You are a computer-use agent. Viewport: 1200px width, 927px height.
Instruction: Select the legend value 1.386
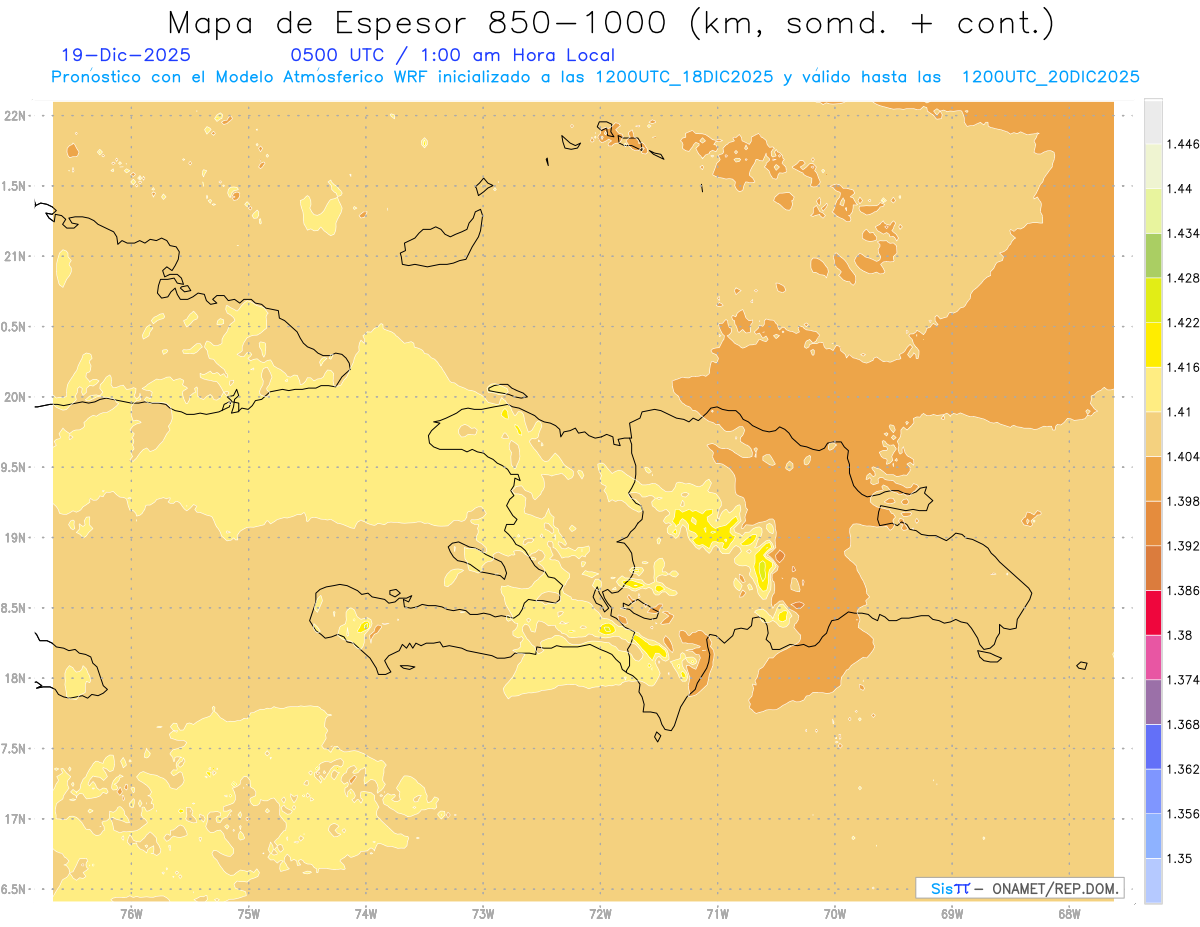pos(1183,591)
